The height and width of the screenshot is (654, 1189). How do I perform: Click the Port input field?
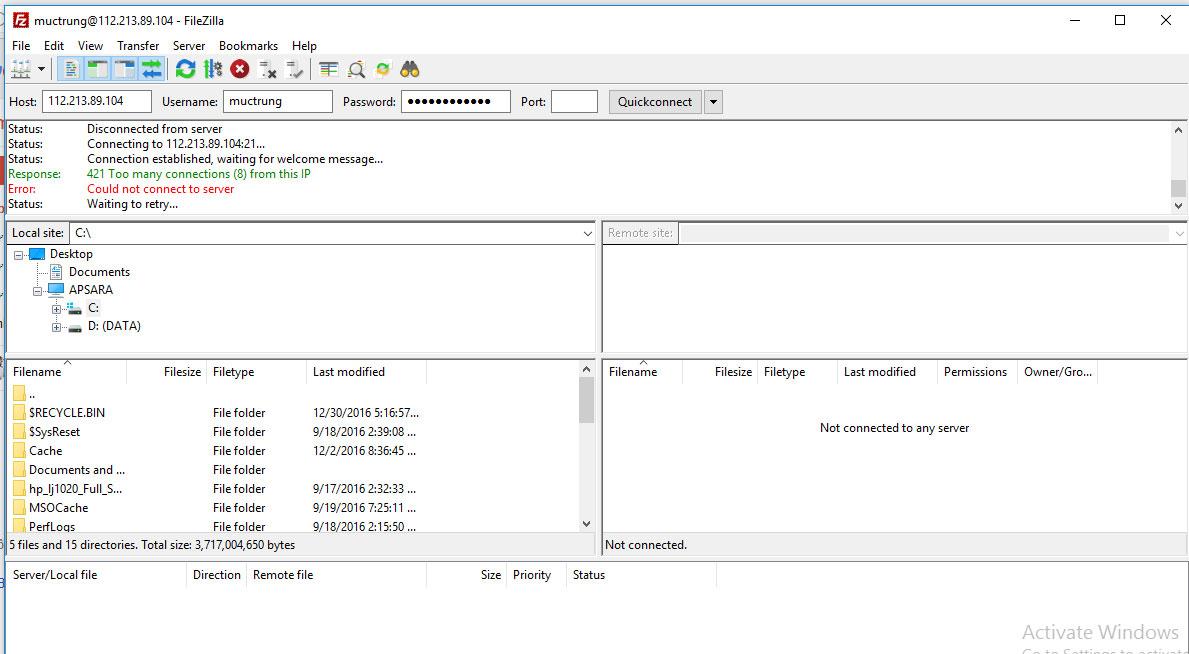[x=574, y=102]
